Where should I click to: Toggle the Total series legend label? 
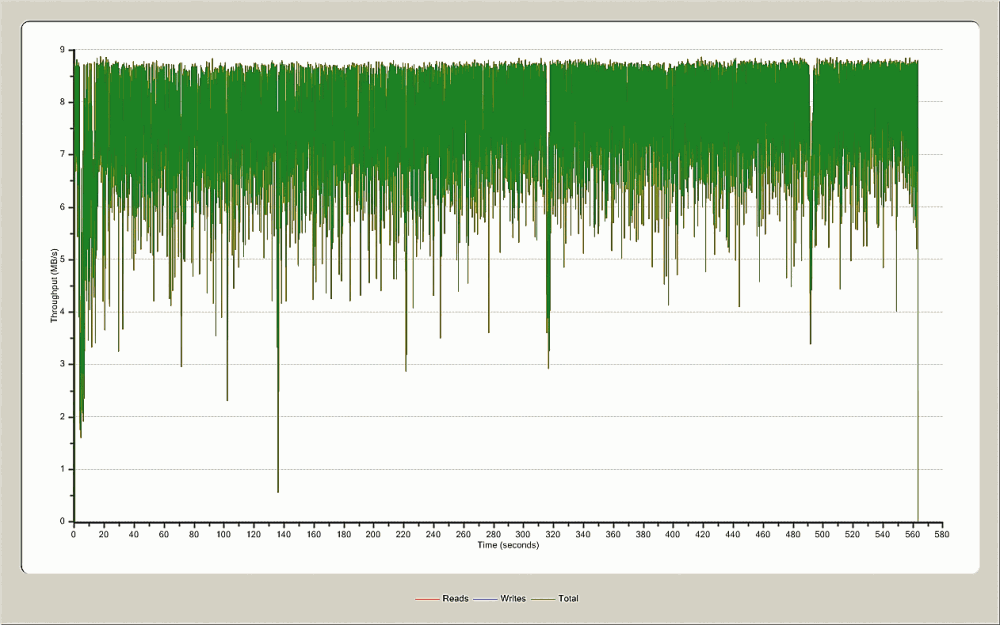coord(568,599)
